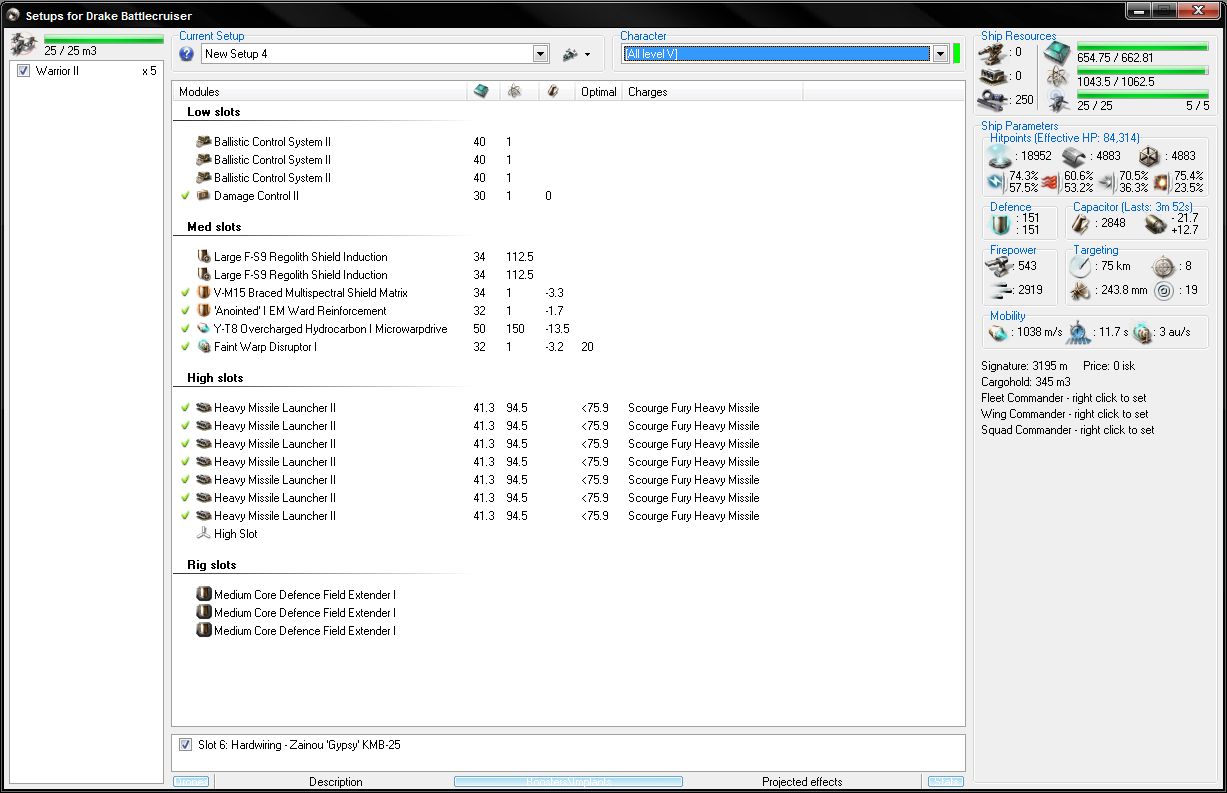
Task: Open the ship icon dropdown arrow menu
Action: point(587,55)
